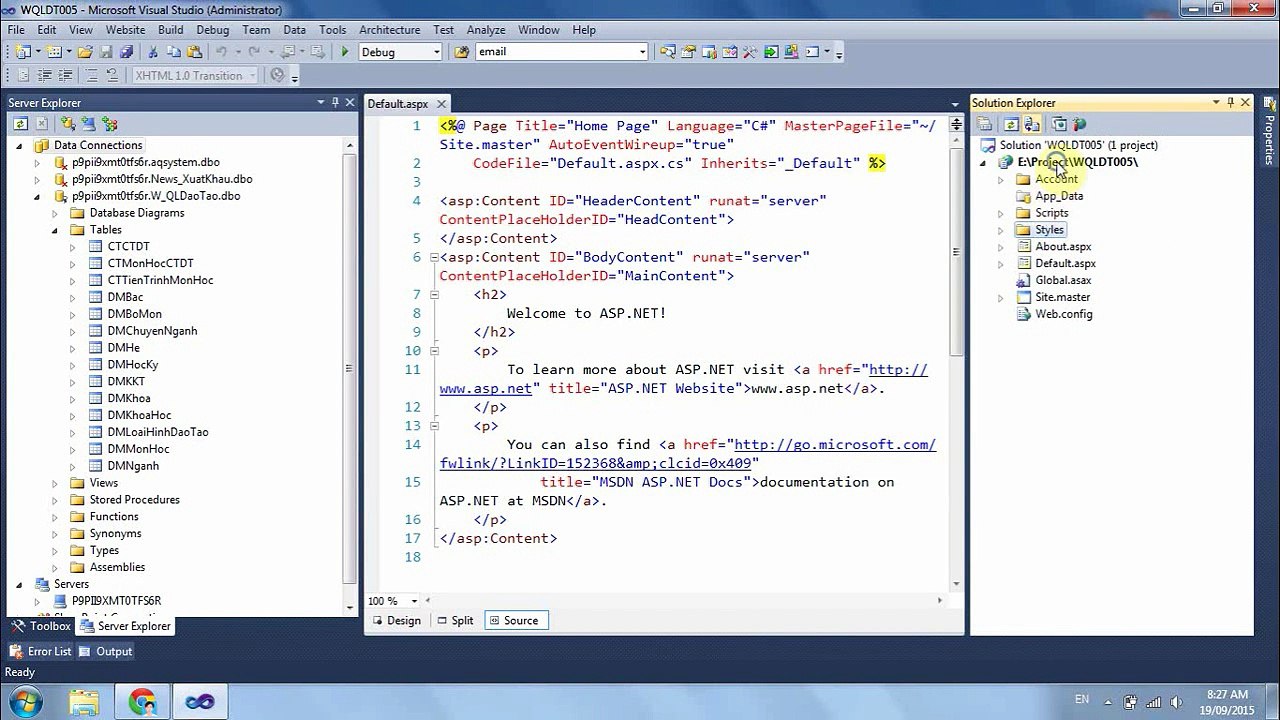Click the editor vertical scrollbar
The height and width of the screenshot is (720, 1280).
click(x=956, y=250)
